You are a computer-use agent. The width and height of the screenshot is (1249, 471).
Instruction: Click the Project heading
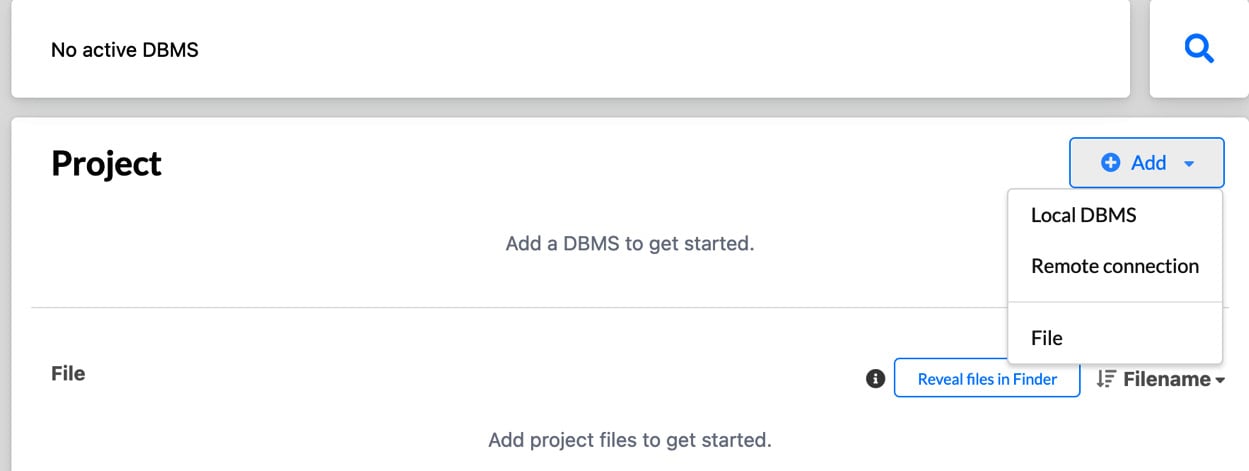[x=106, y=164]
